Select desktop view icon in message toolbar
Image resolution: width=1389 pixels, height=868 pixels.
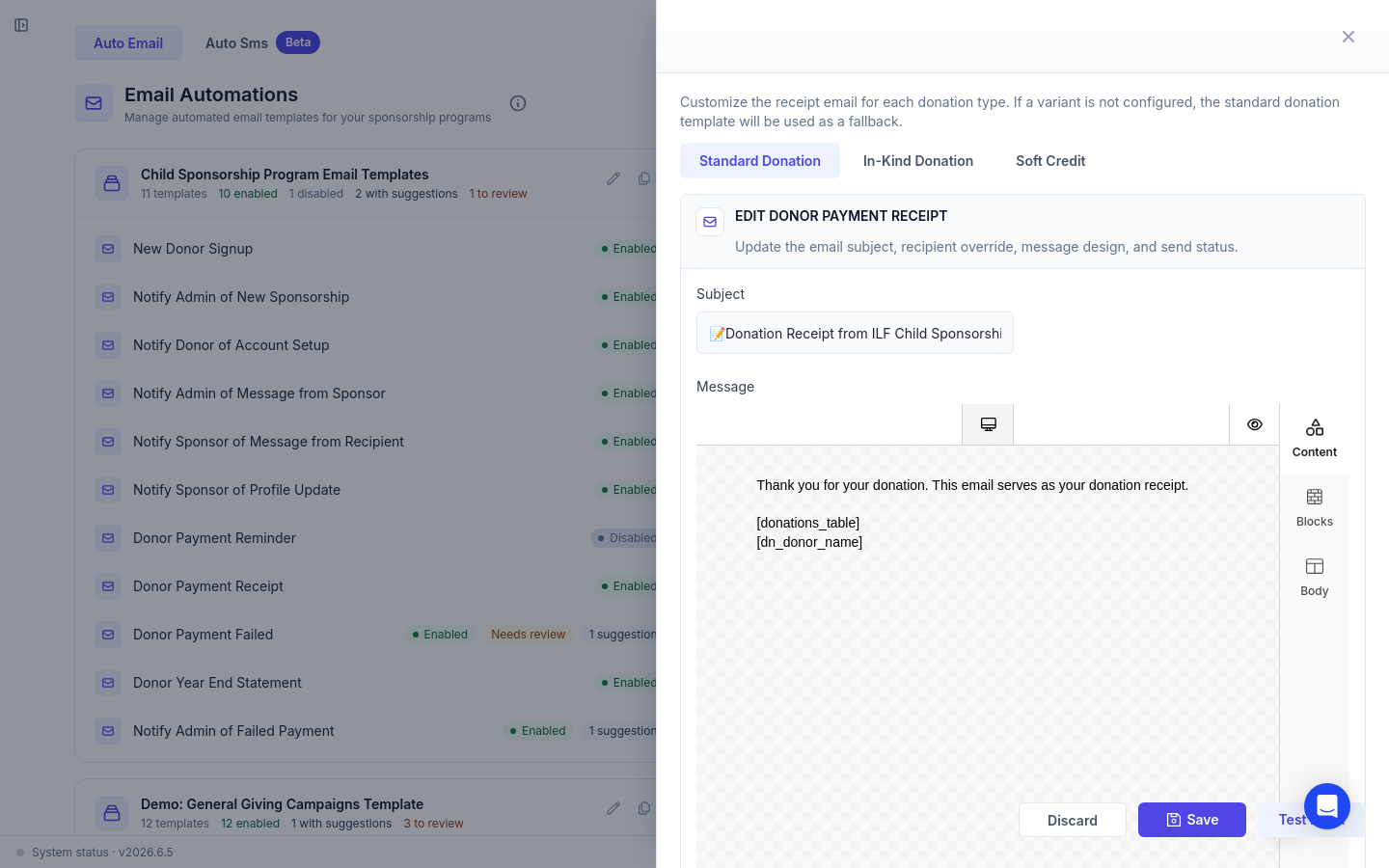pos(988,424)
